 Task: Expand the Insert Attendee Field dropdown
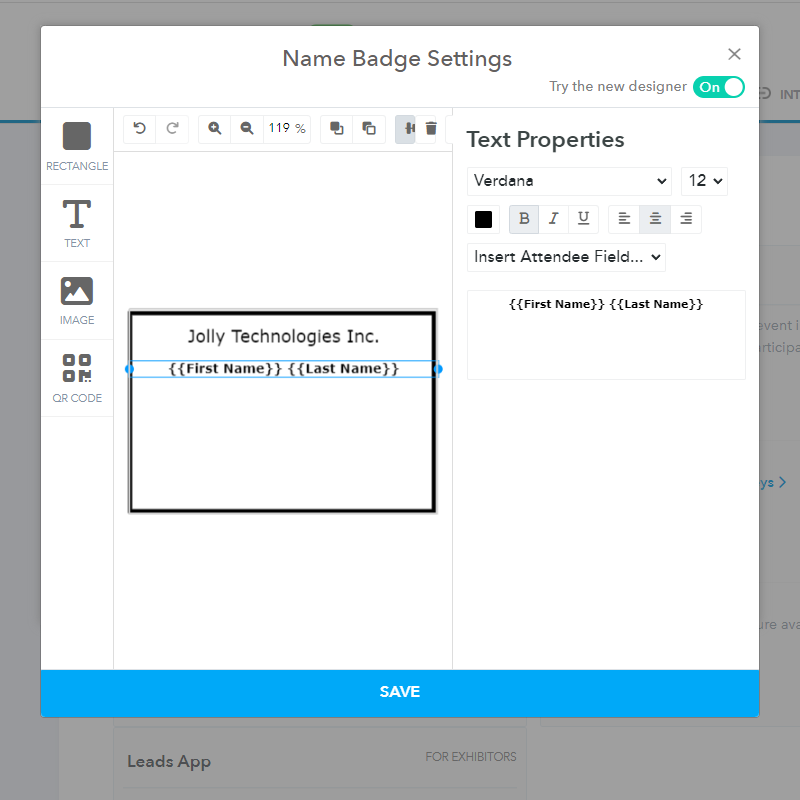click(566, 257)
